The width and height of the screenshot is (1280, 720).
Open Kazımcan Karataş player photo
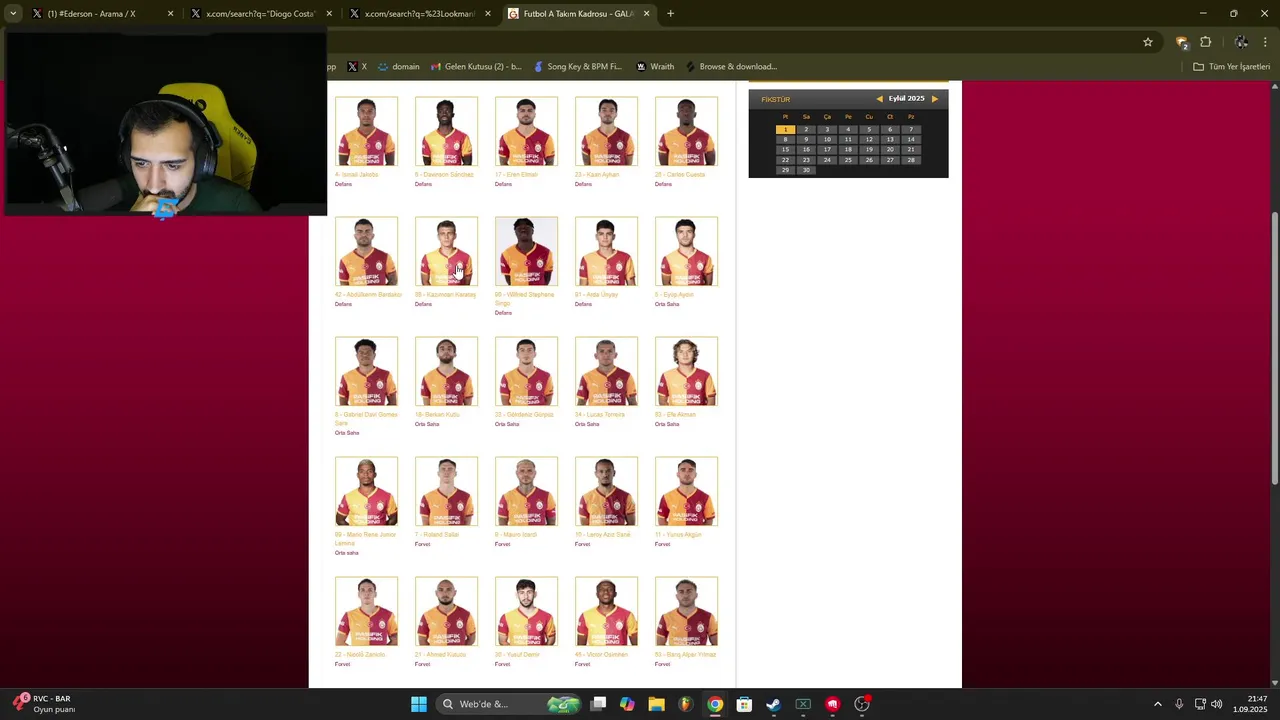446,252
